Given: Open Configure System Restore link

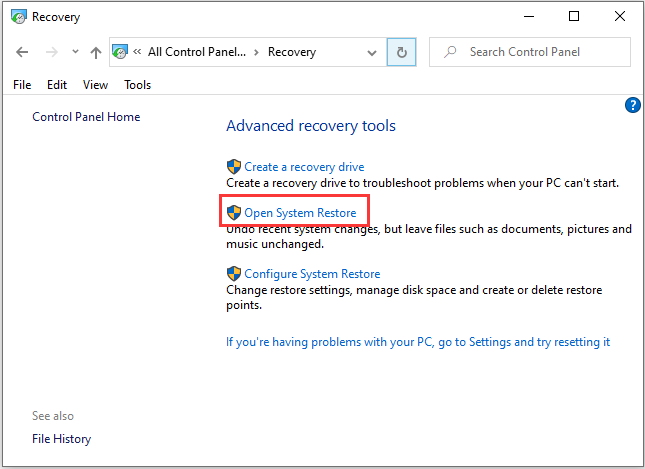Looking at the screenshot, I should [x=312, y=274].
